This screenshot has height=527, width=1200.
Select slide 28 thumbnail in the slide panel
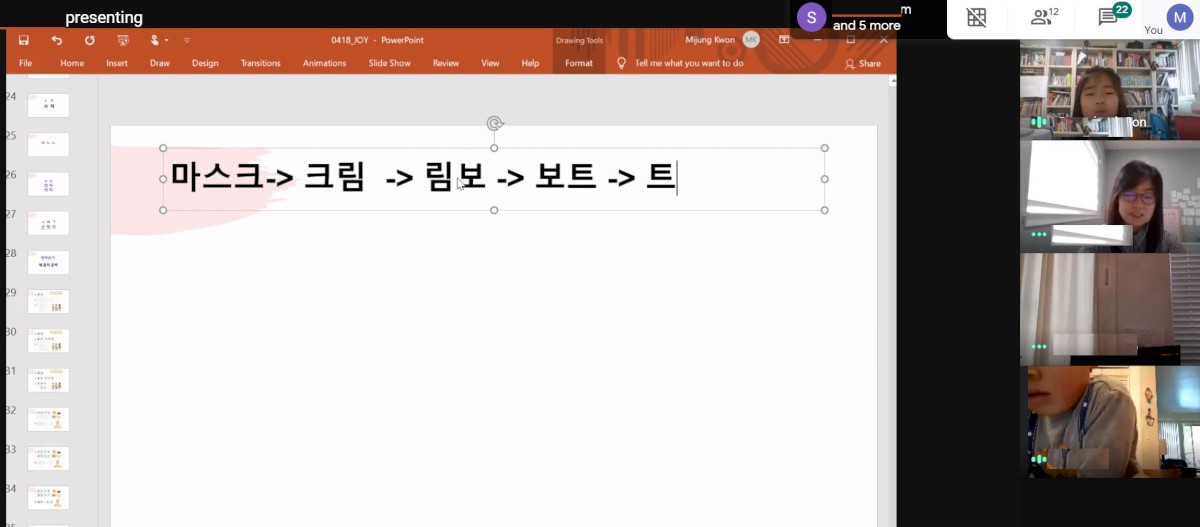click(x=48, y=262)
